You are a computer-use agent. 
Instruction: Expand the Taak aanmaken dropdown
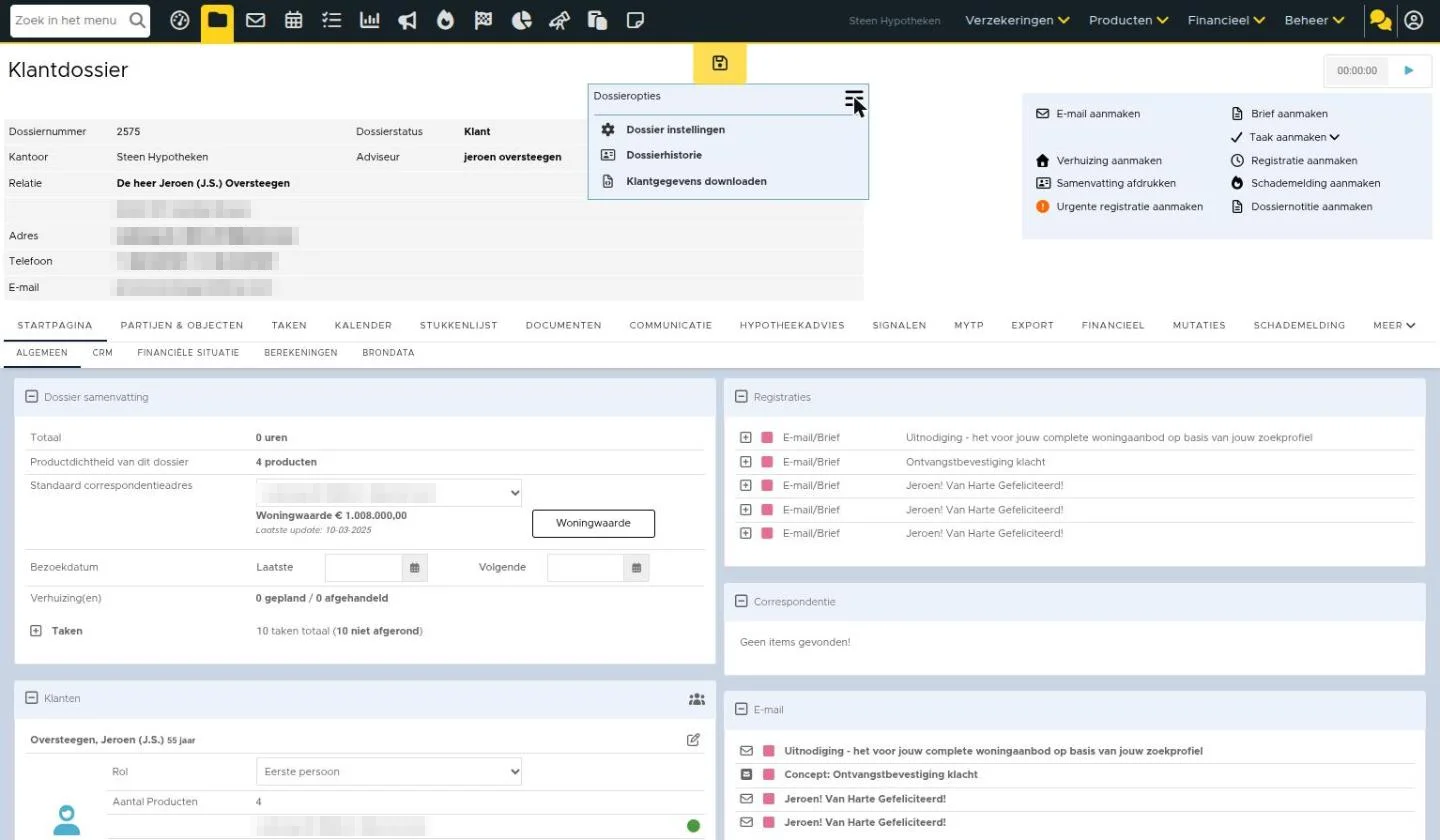pyautogui.click(x=1294, y=137)
